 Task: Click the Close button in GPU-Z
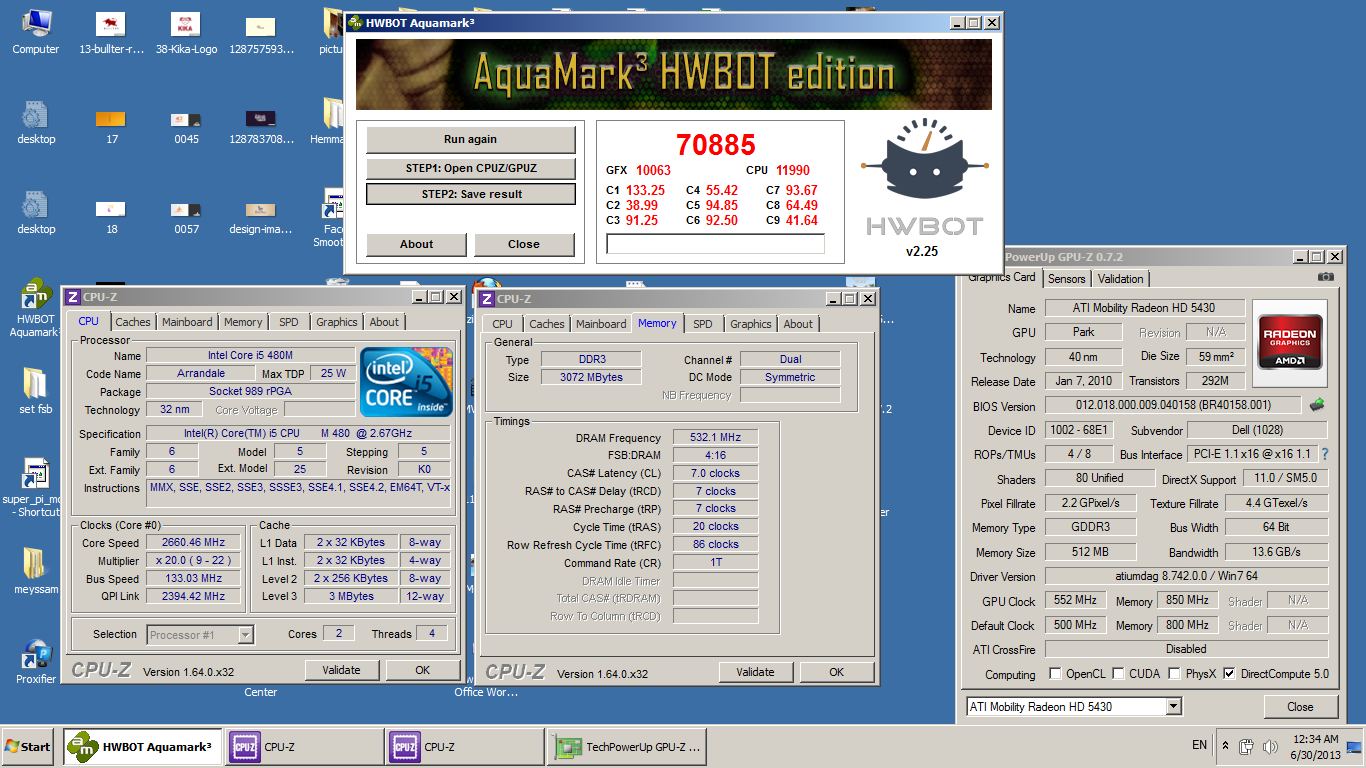[x=1300, y=707]
